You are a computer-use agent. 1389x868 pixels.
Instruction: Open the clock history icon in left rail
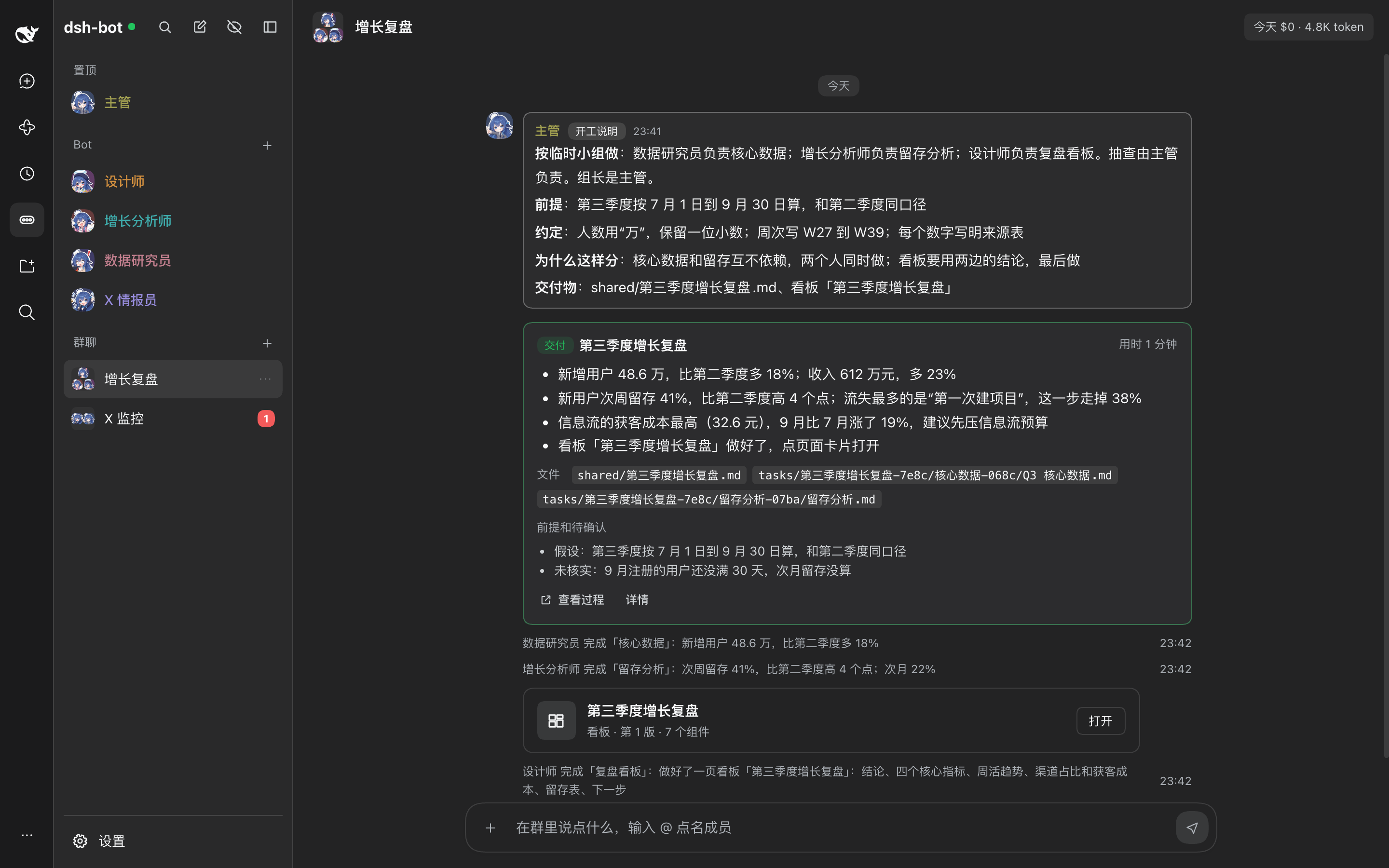tap(27, 174)
